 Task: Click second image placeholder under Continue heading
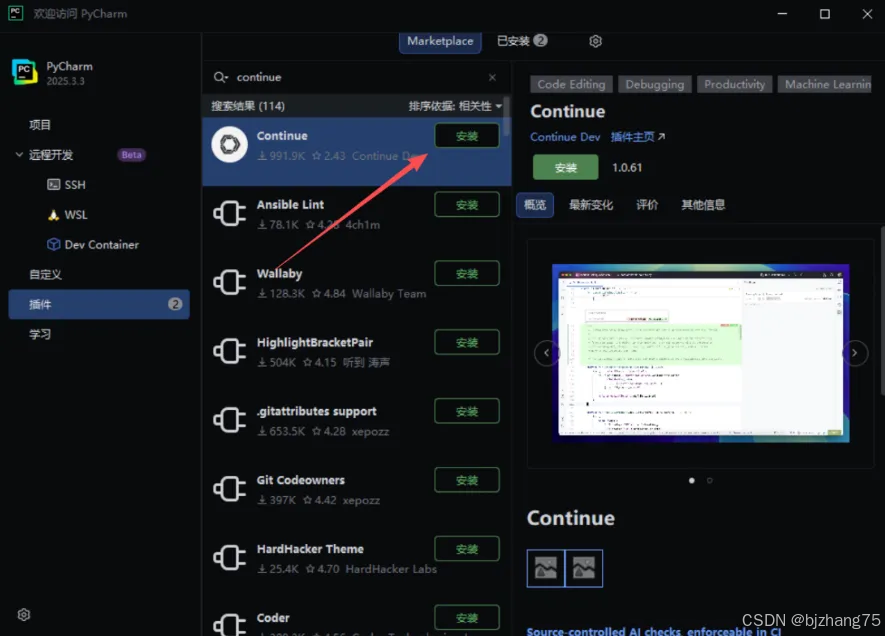(x=584, y=568)
